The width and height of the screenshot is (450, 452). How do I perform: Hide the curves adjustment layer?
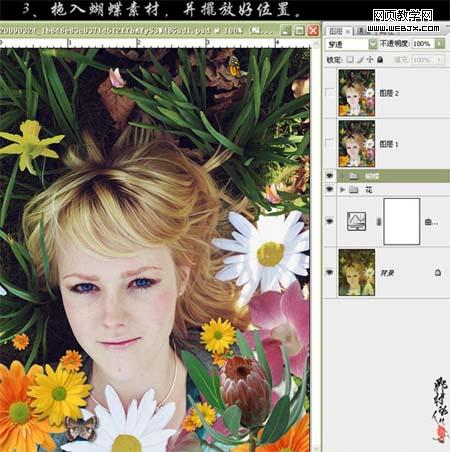tap(330, 221)
